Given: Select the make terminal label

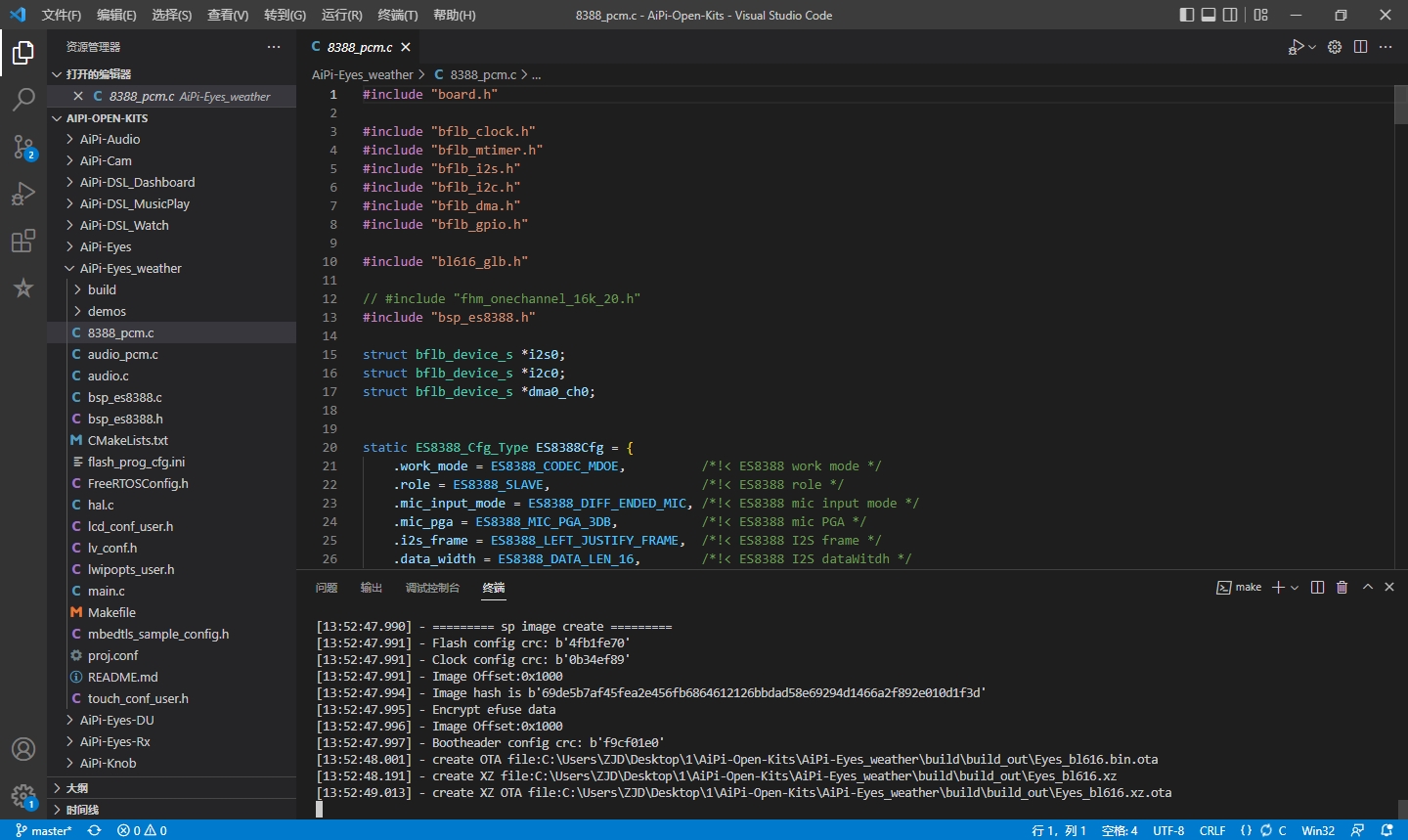Looking at the screenshot, I should 1239,587.
